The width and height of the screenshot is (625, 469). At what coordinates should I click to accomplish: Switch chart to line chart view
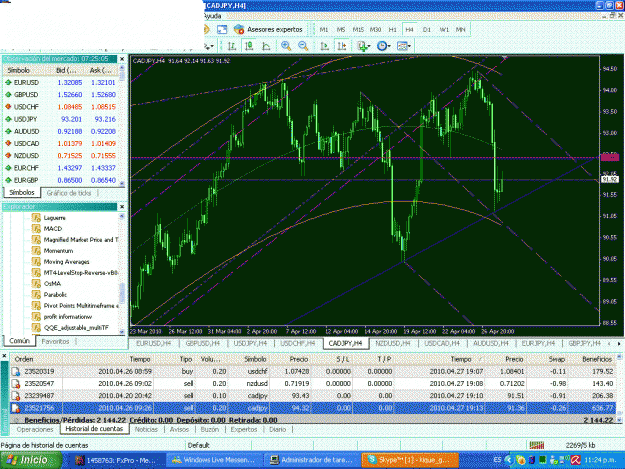266,46
